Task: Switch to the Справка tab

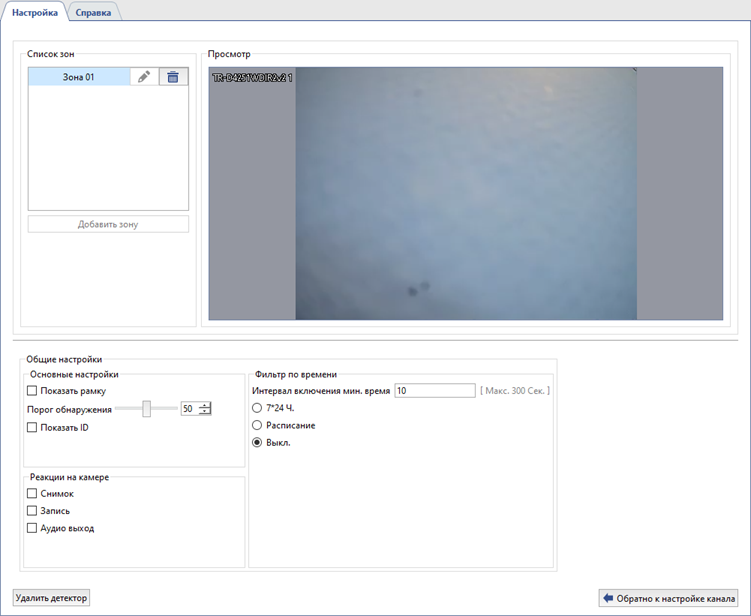Action: point(93,12)
